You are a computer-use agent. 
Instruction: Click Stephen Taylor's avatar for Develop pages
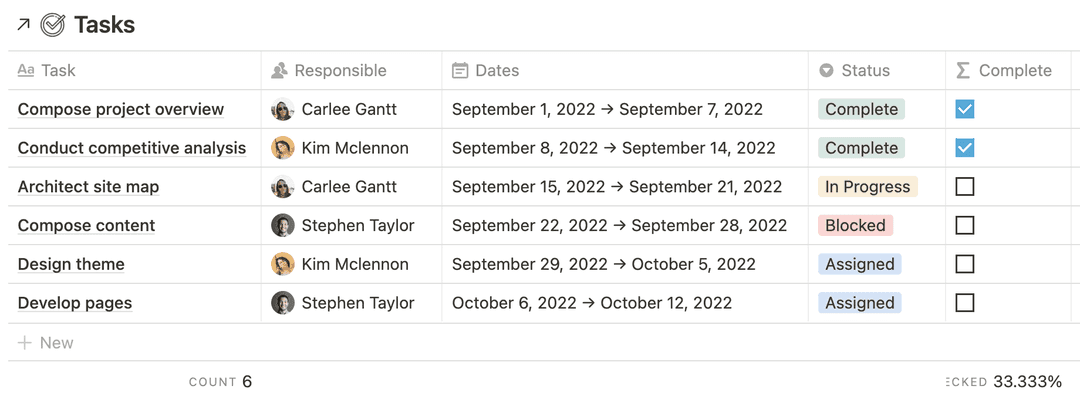coord(282,303)
